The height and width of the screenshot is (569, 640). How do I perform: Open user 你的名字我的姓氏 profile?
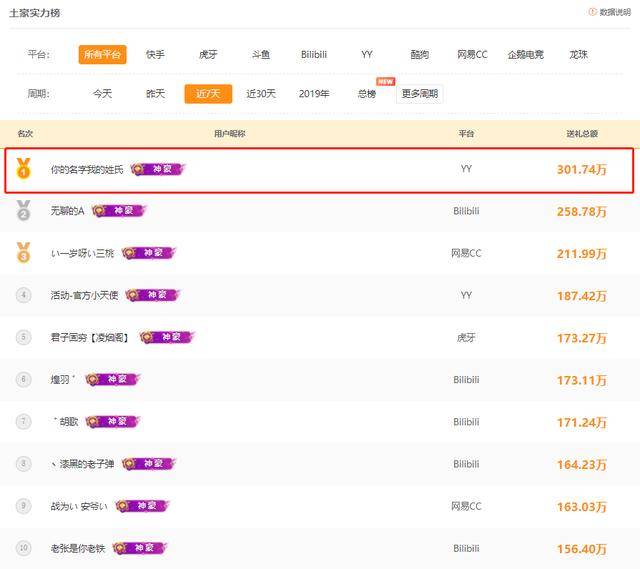[x=87, y=170]
